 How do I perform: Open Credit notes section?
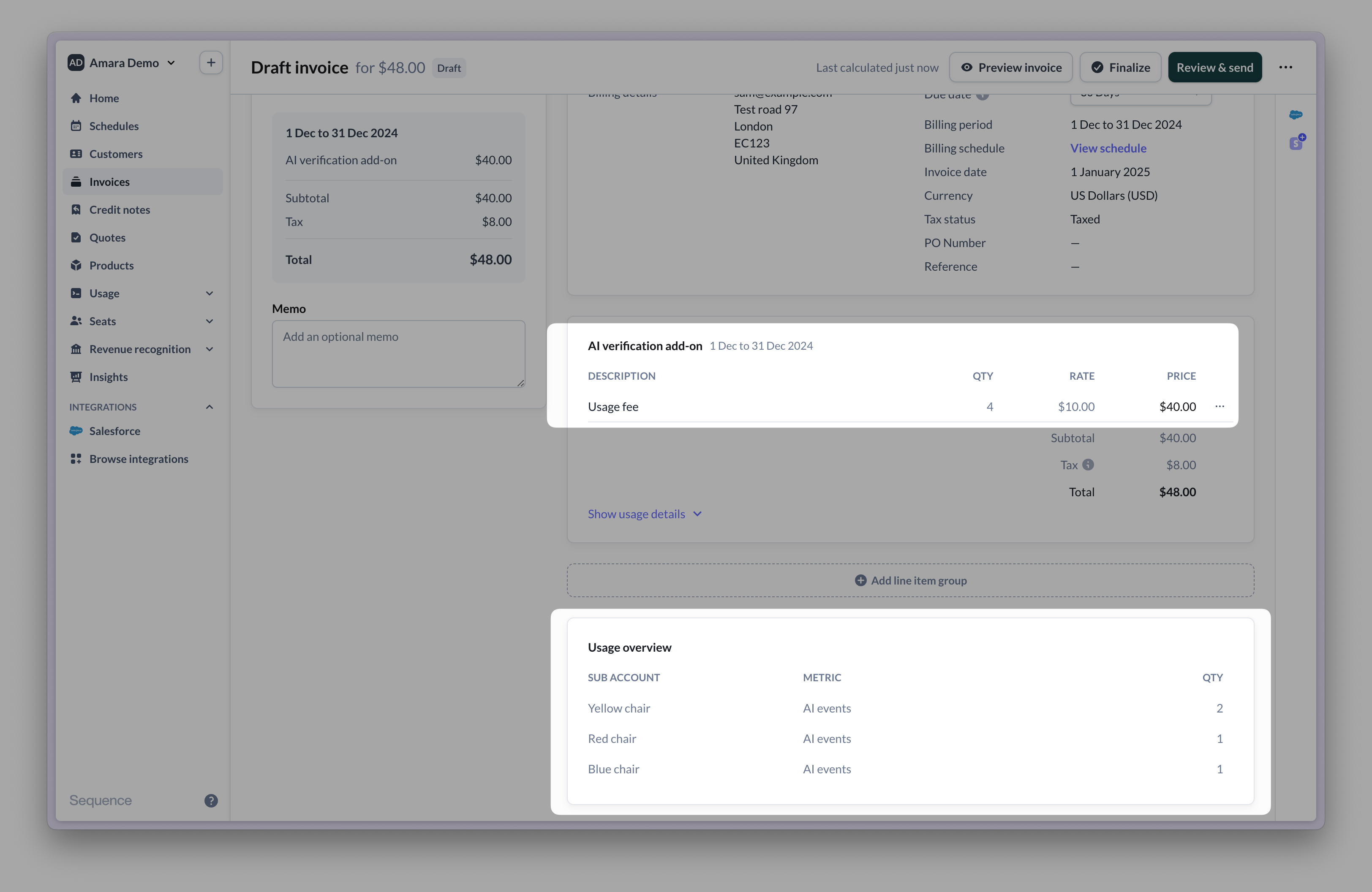tap(142, 210)
